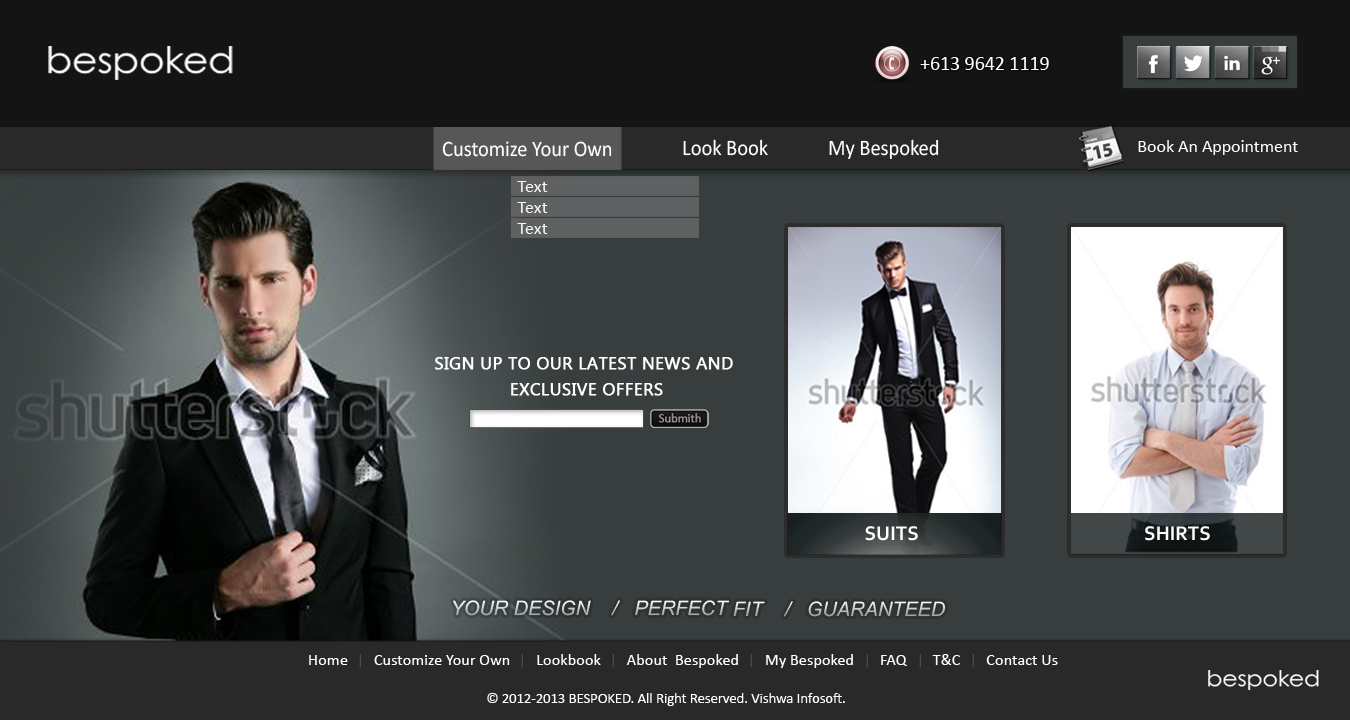Open footer Customize Your Own link
This screenshot has width=1350, height=720.
click(442, 660)
